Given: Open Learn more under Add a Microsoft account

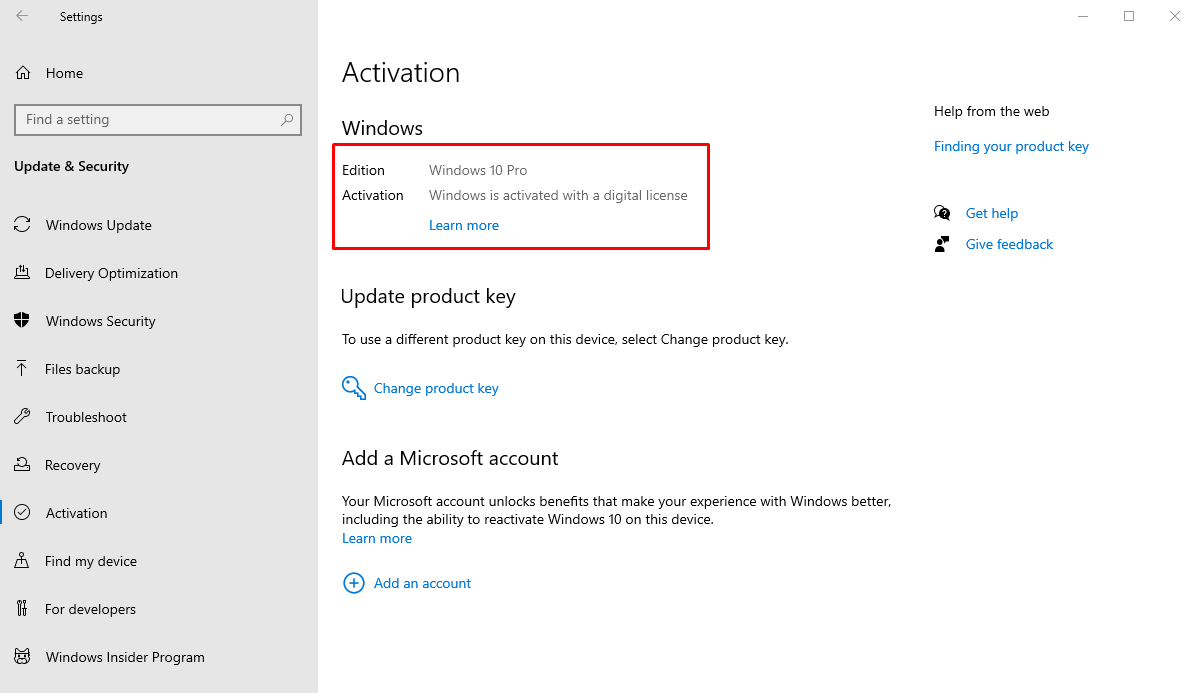Looking at the screenshot, I should coord(377,538).
